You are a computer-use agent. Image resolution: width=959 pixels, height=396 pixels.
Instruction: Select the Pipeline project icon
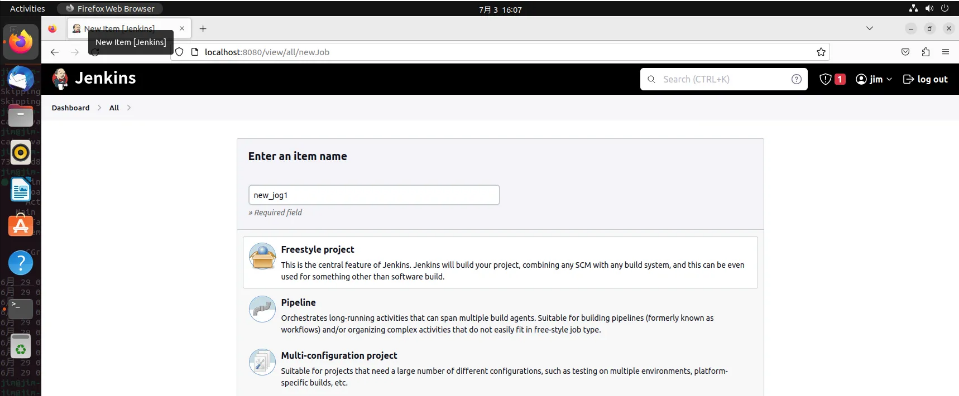pos(262,308)
